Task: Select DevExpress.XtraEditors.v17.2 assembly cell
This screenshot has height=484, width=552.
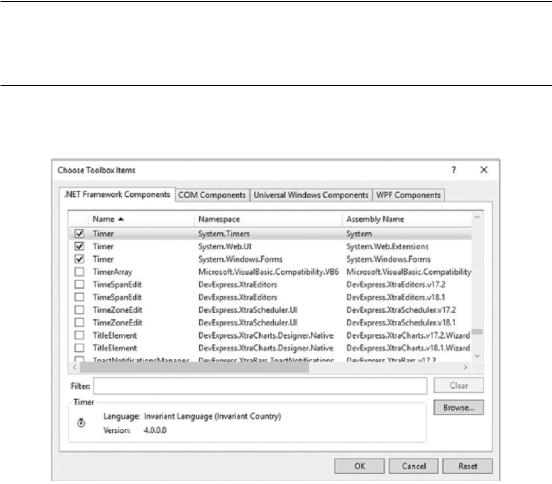Action: 396,284
